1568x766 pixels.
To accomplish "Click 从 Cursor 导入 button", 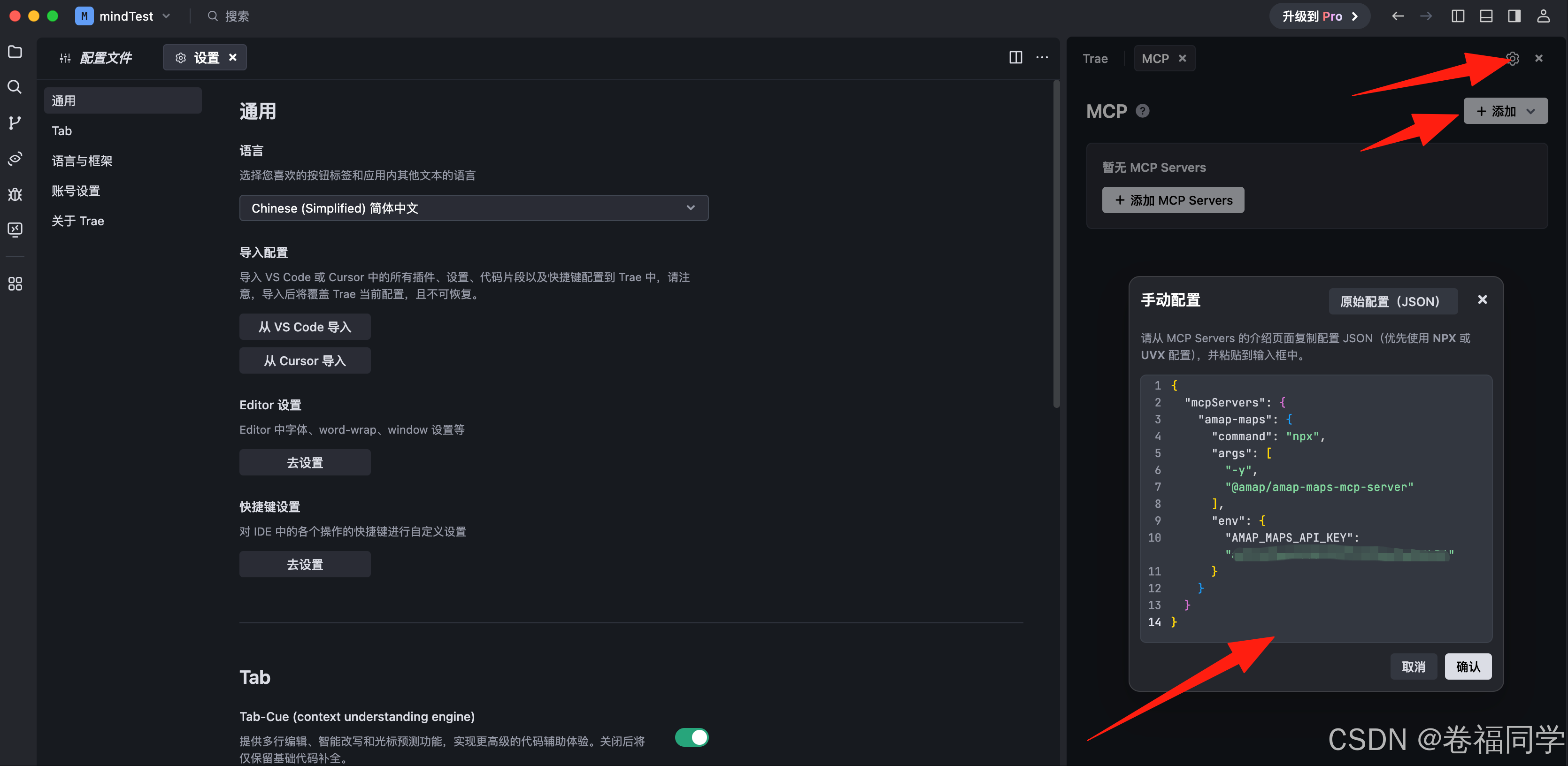I will 304,360.
